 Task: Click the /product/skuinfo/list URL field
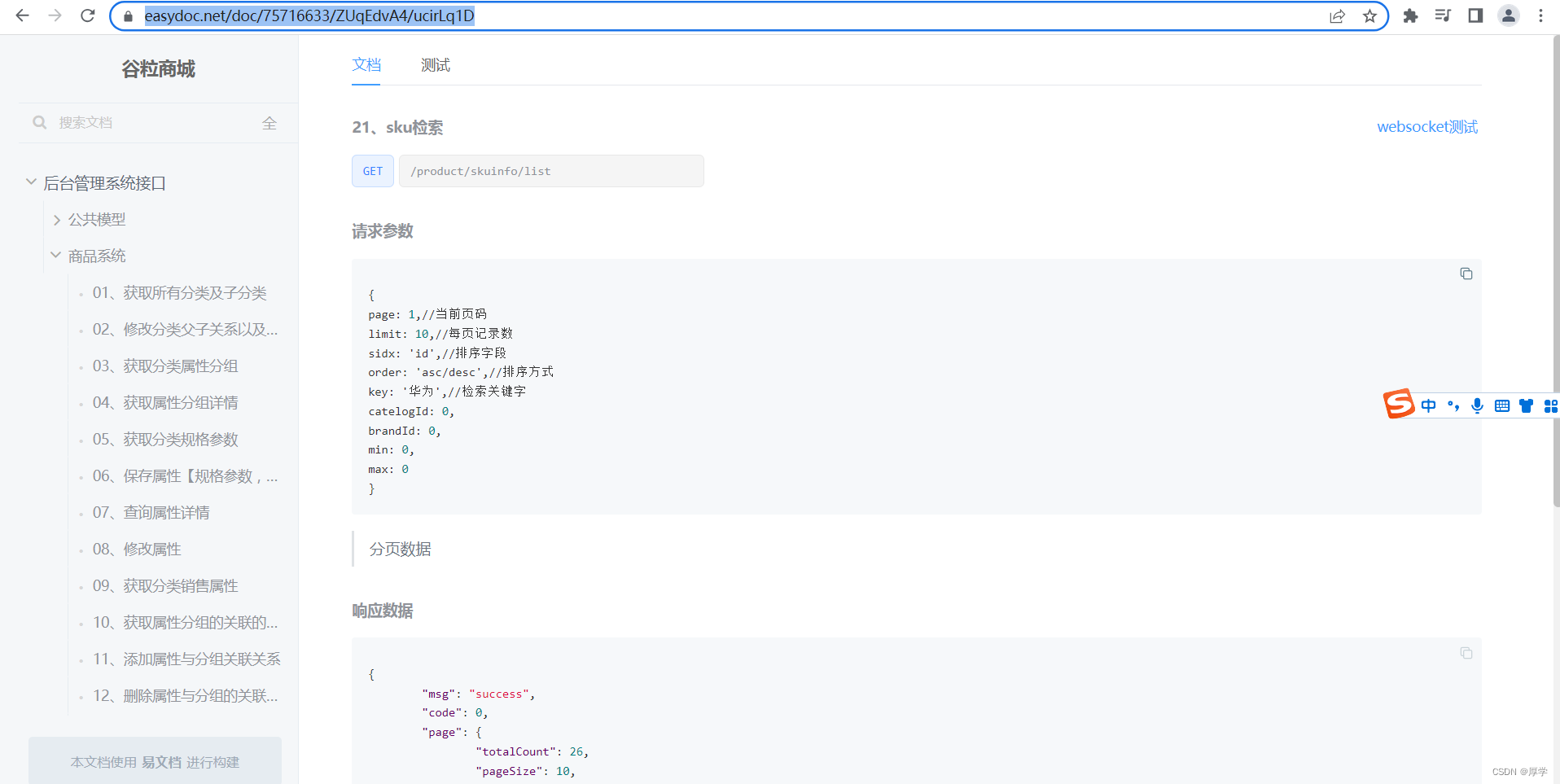click(x=551, y=171)
